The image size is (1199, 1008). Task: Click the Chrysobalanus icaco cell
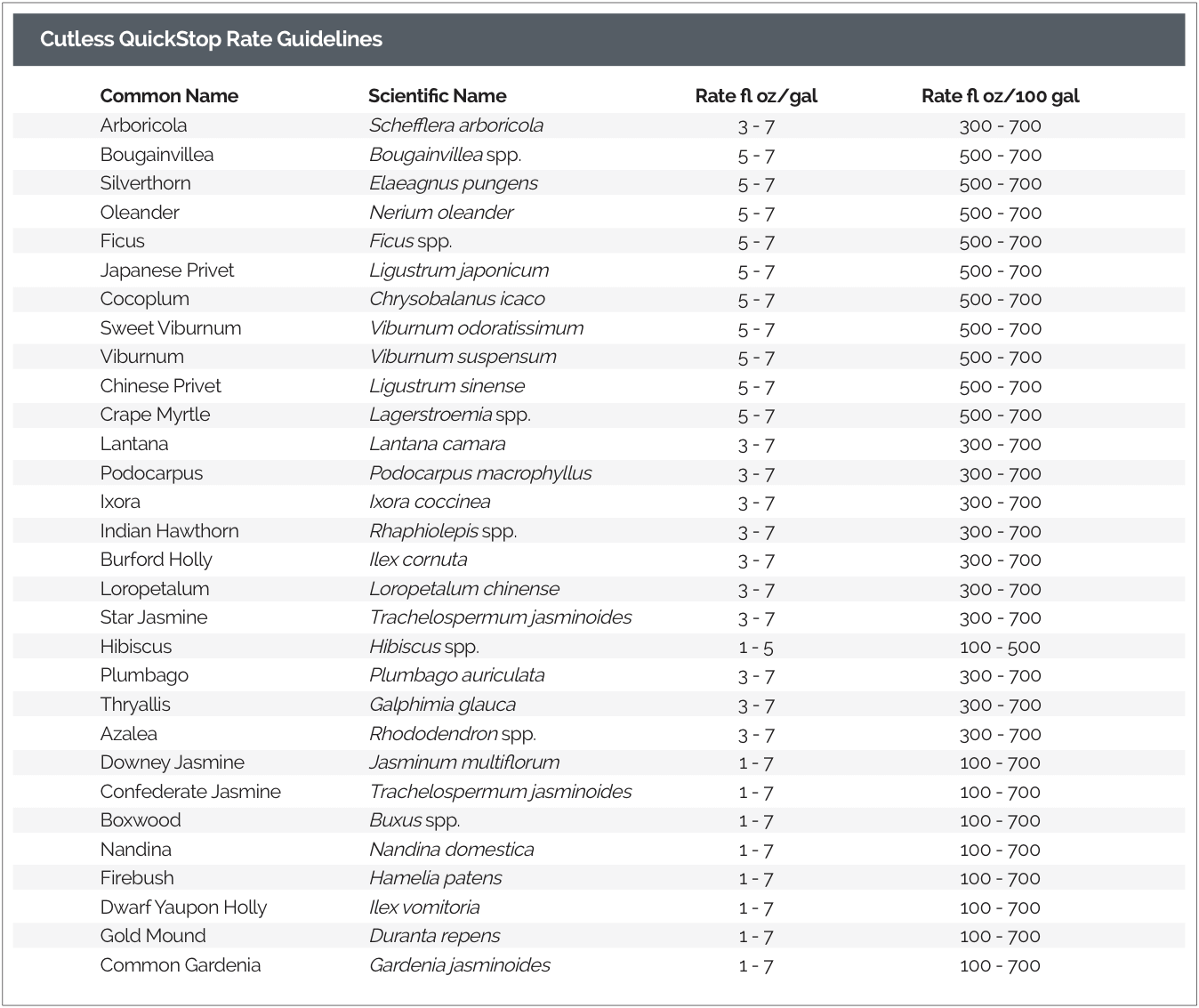[457, 299]
